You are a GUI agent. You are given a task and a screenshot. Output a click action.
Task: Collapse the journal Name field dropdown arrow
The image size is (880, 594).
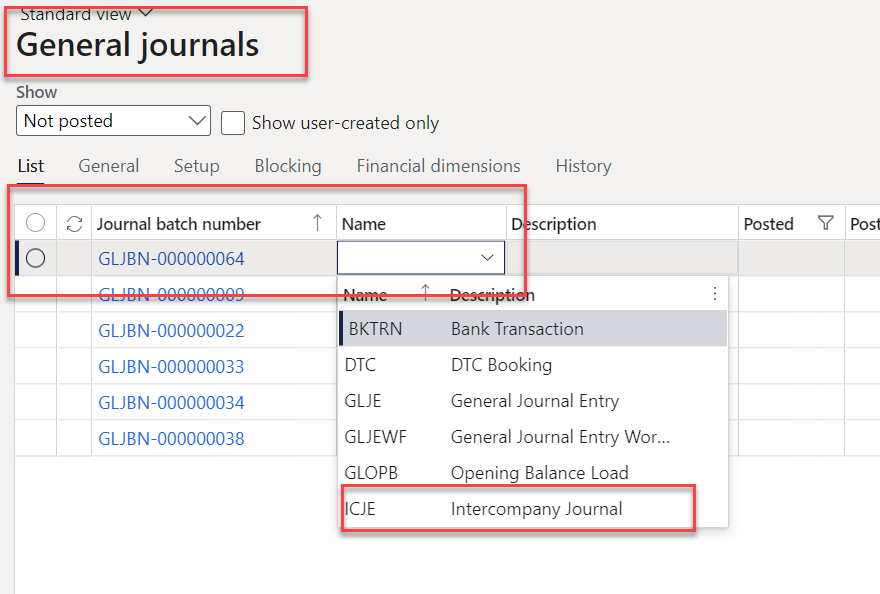coord(487,258)
